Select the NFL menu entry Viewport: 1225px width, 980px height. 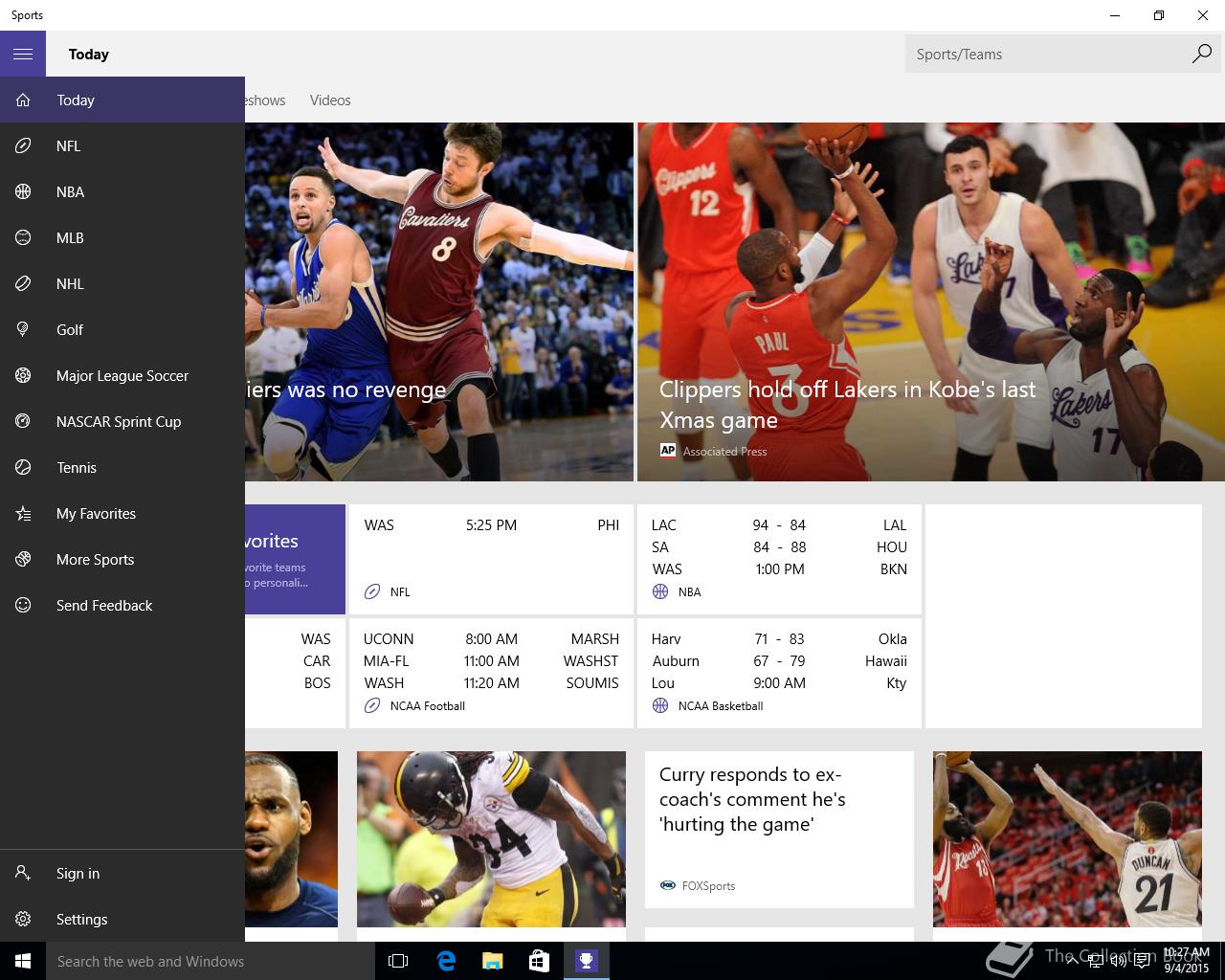tap(122, 146)
